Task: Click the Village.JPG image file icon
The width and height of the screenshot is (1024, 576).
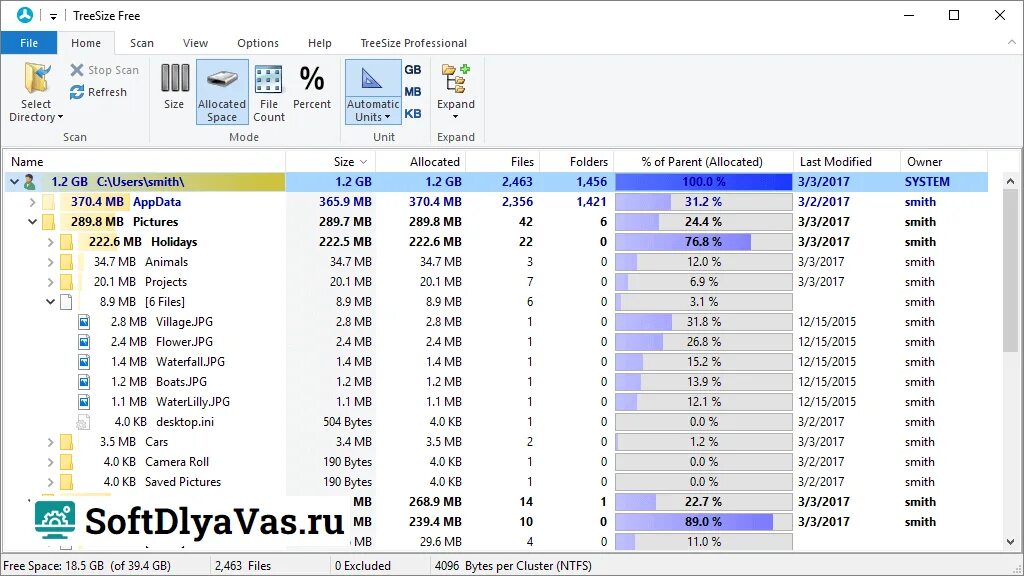Action: [84, 322]
